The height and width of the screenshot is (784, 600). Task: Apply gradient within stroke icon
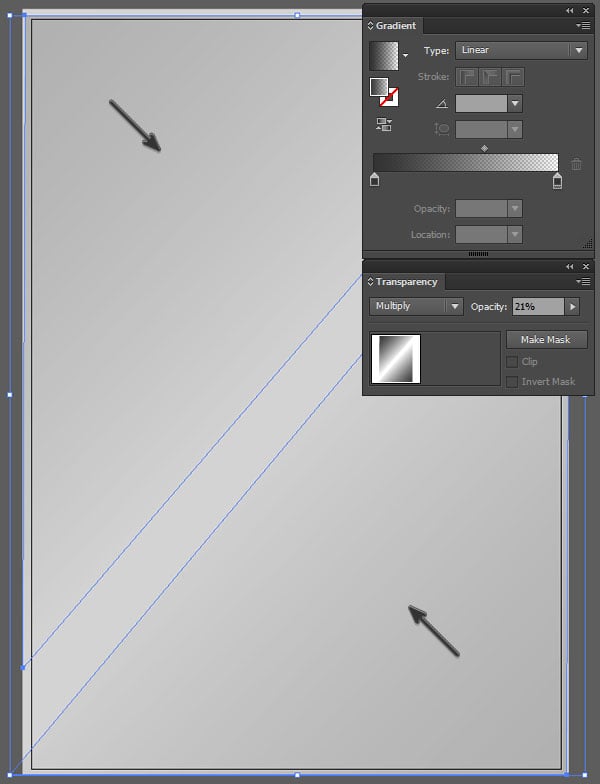466,77
